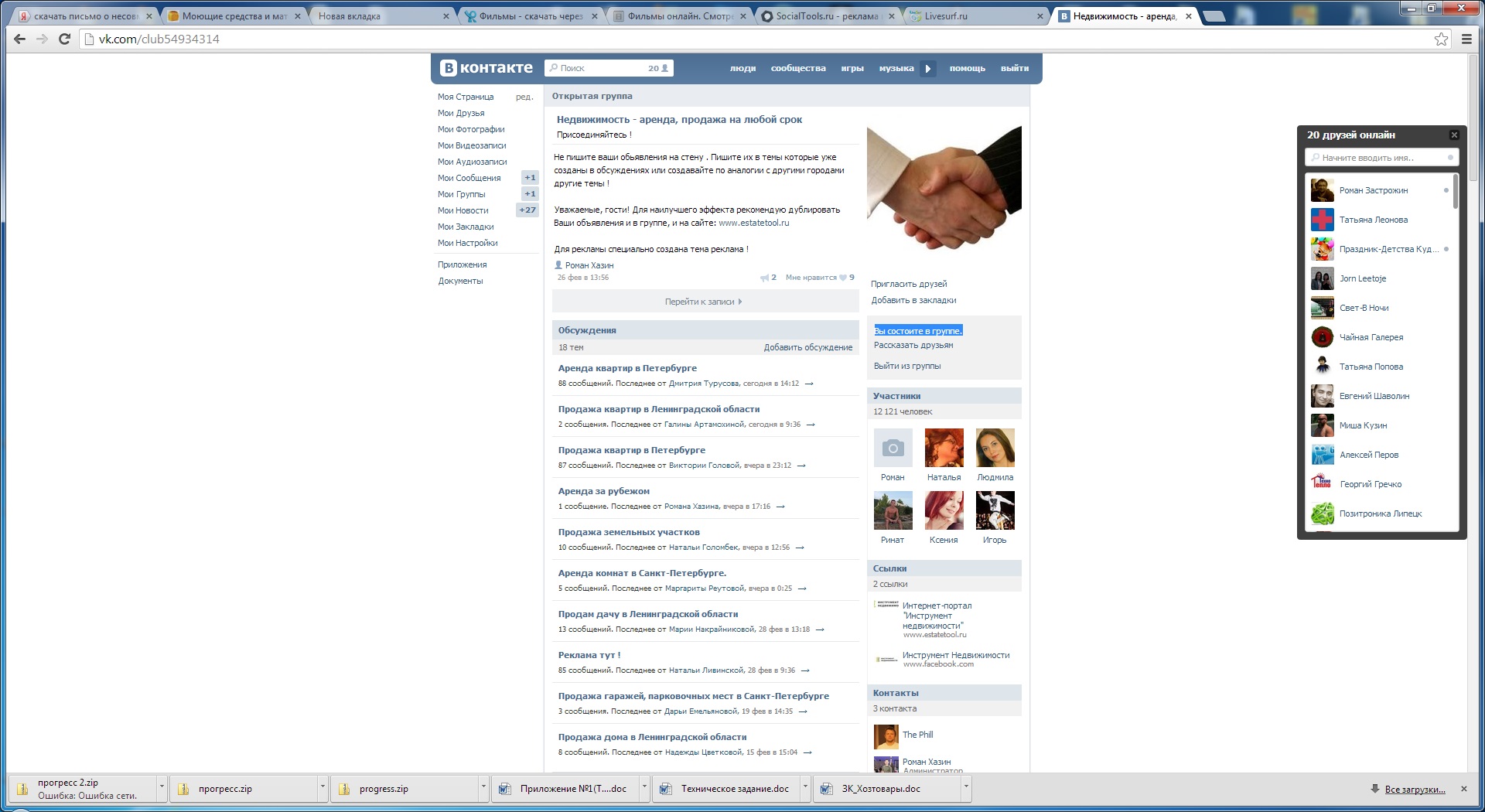Open dropdown for прогресс 2.zip download
Screen dimensions: 1485x812
pyautogui.click(x=162, y=789)
